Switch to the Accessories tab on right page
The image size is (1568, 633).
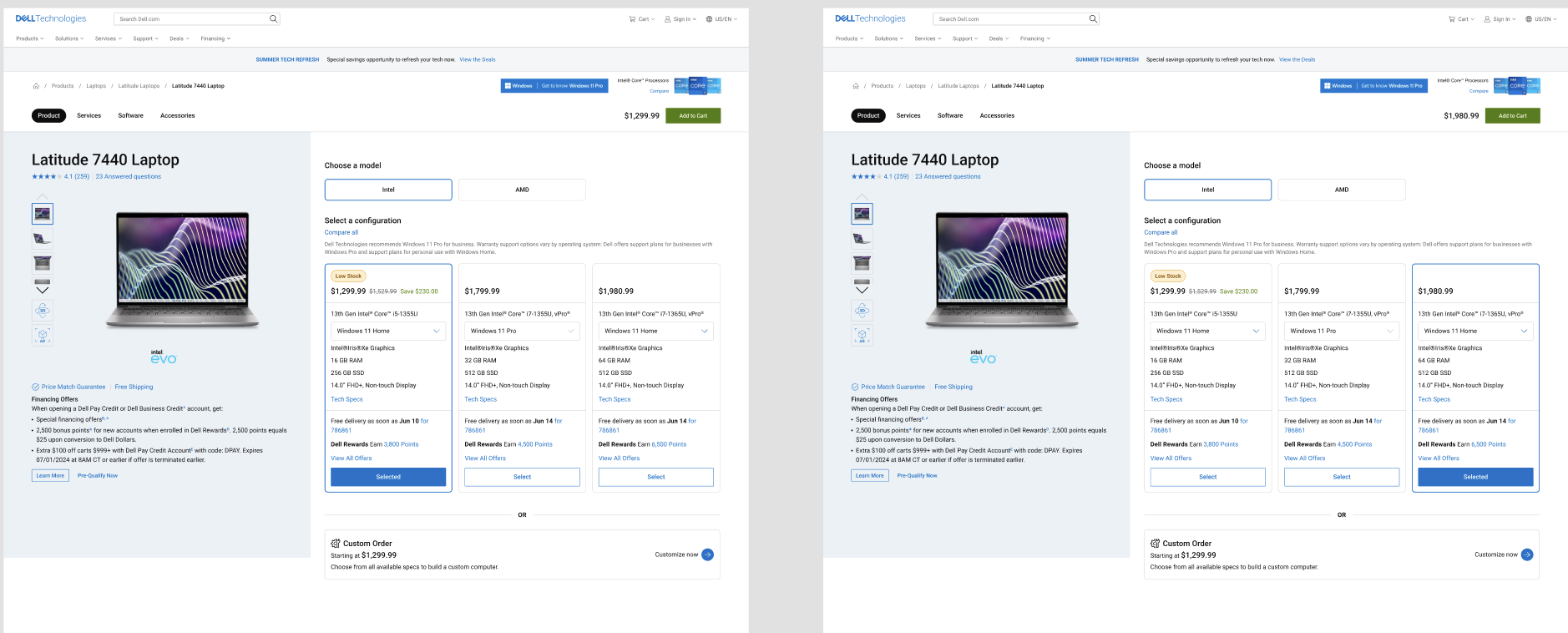pos(997,115)
